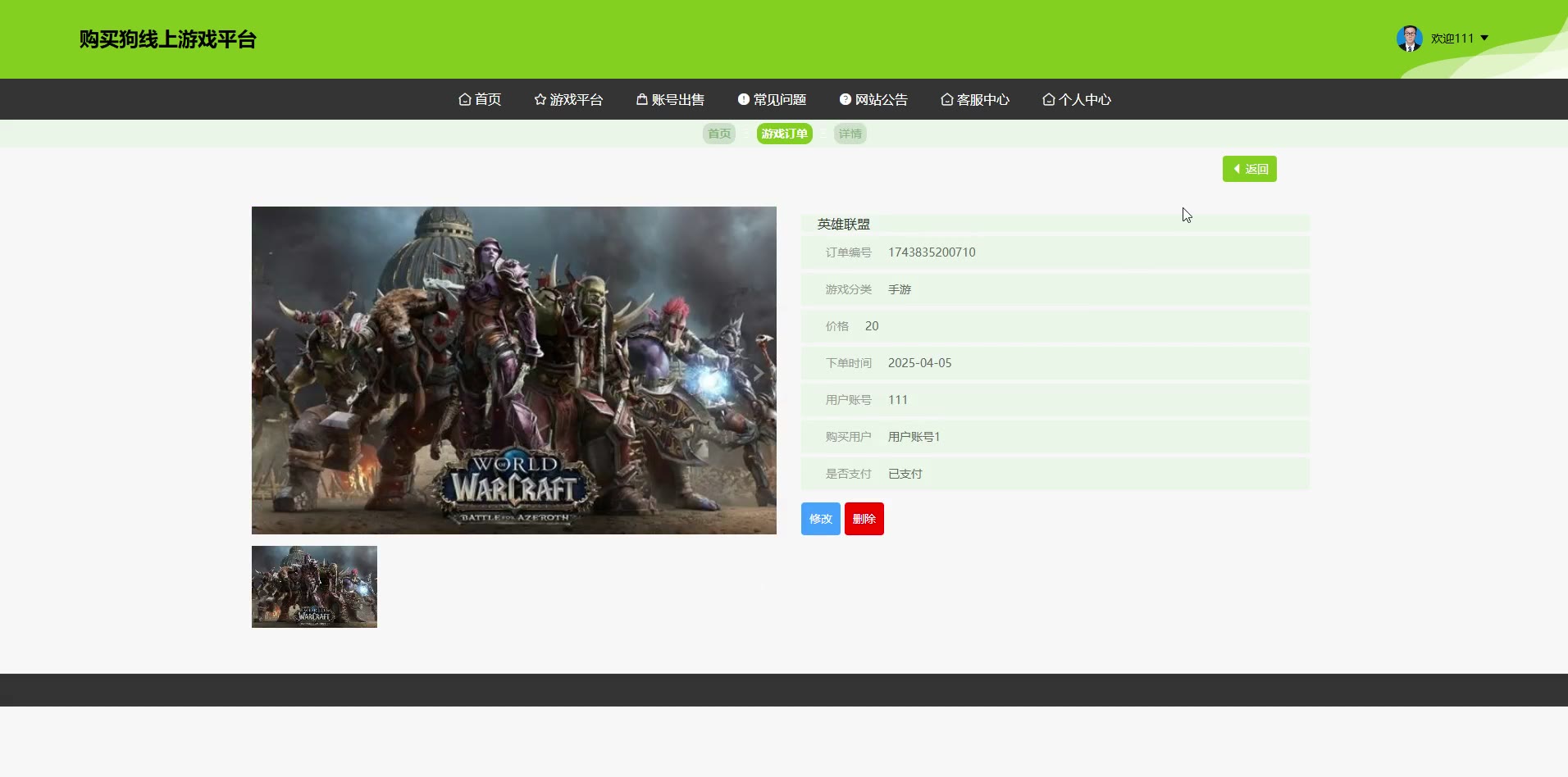Click the 订单编号 field label

[x=849, y=252]
